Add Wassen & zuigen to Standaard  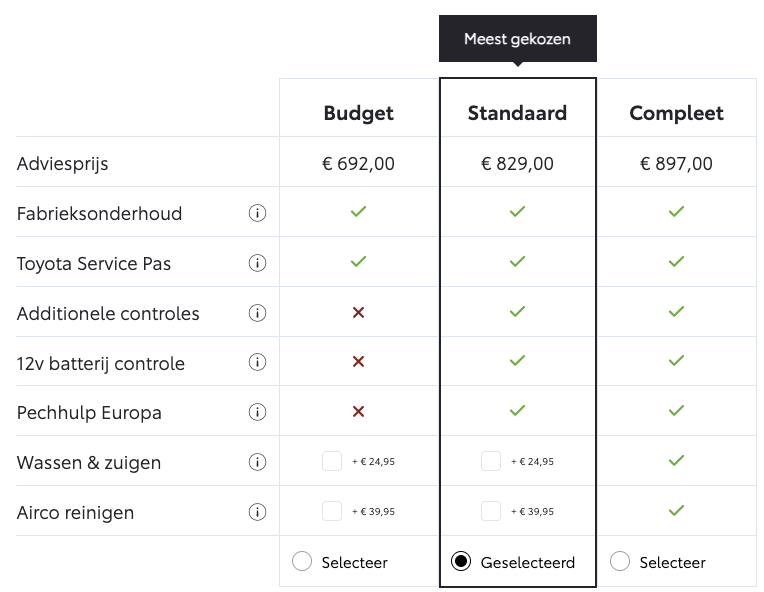[491, 461]
